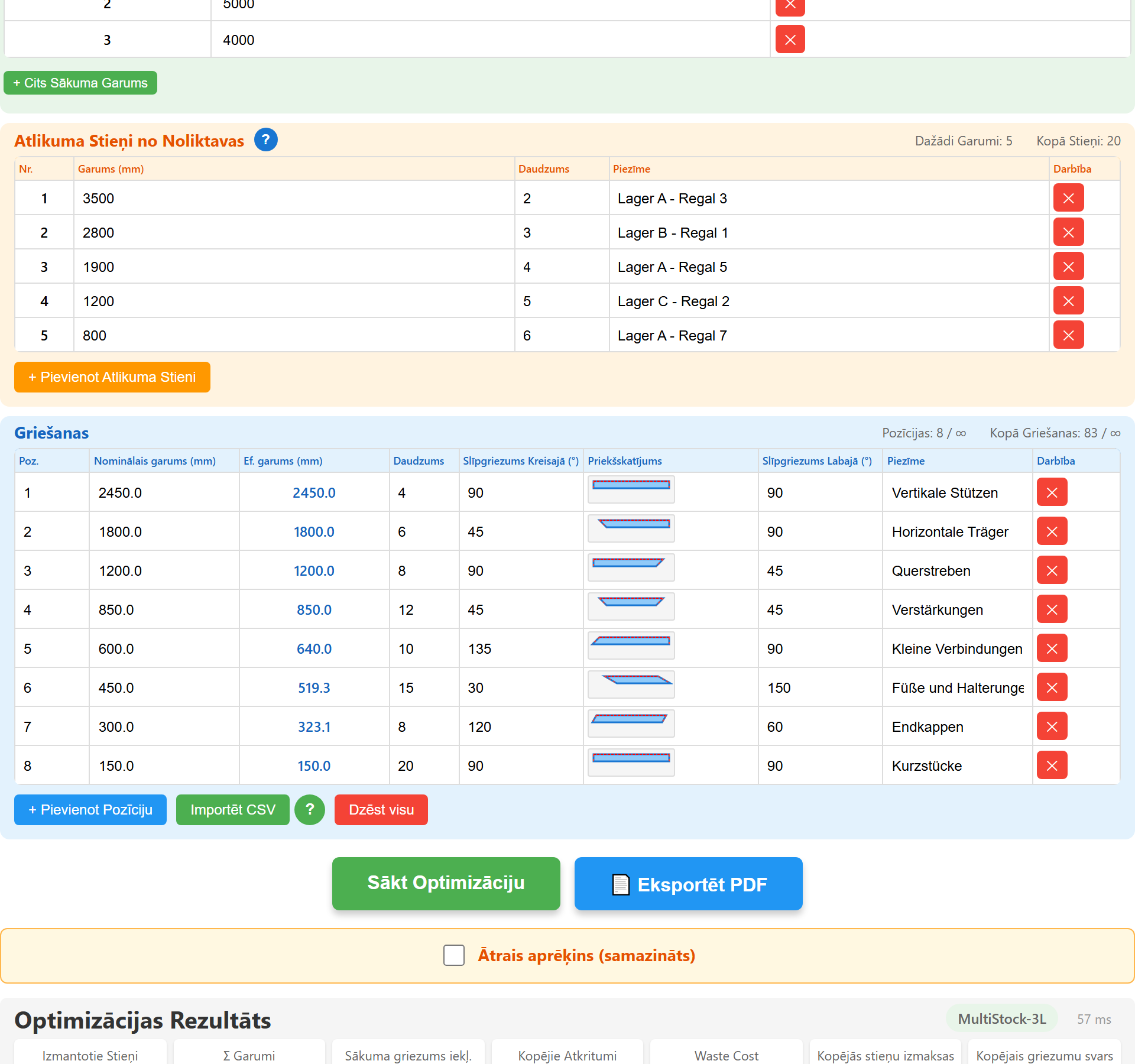Click Pievienot Pozīciju button
1135x1064 pixels.
point(90,810)
